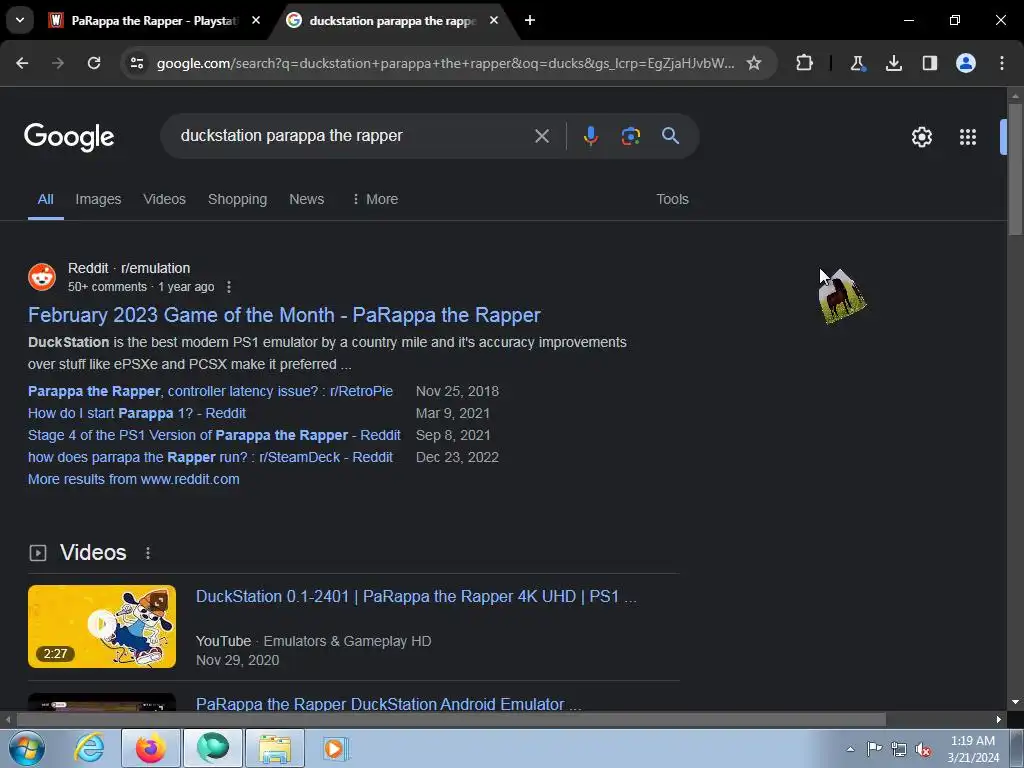The width and height of the screenshot is (1024, 768).
Task: Select the All results tab
Action: coord(45,199)
